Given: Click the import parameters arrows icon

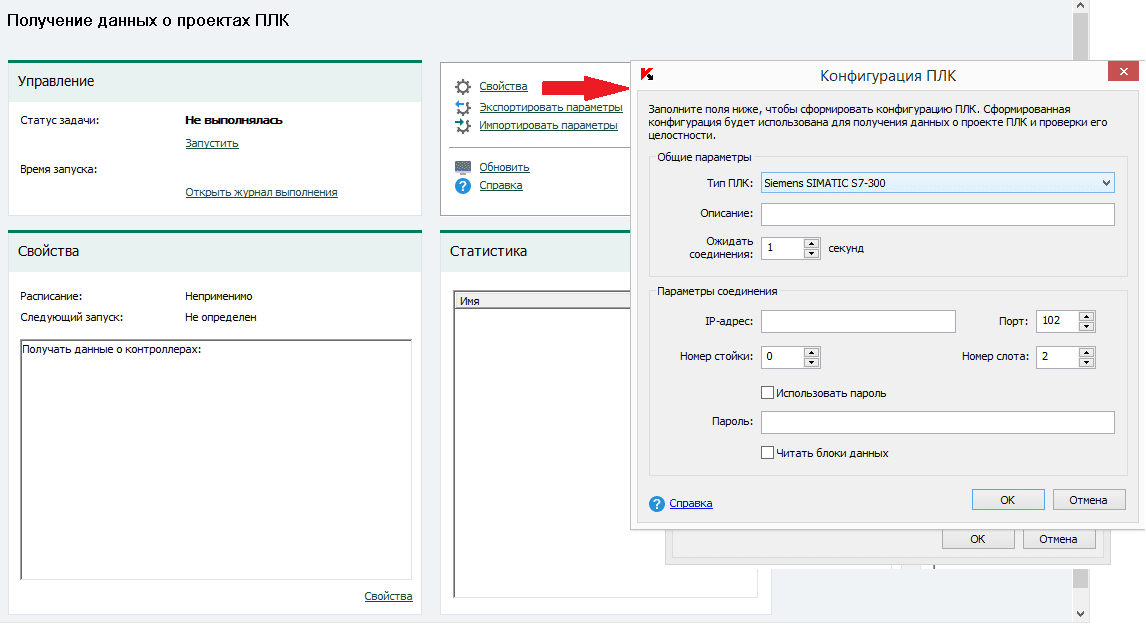Looking at the screenshot, I should pyautogui.click(x=463, y=126).
